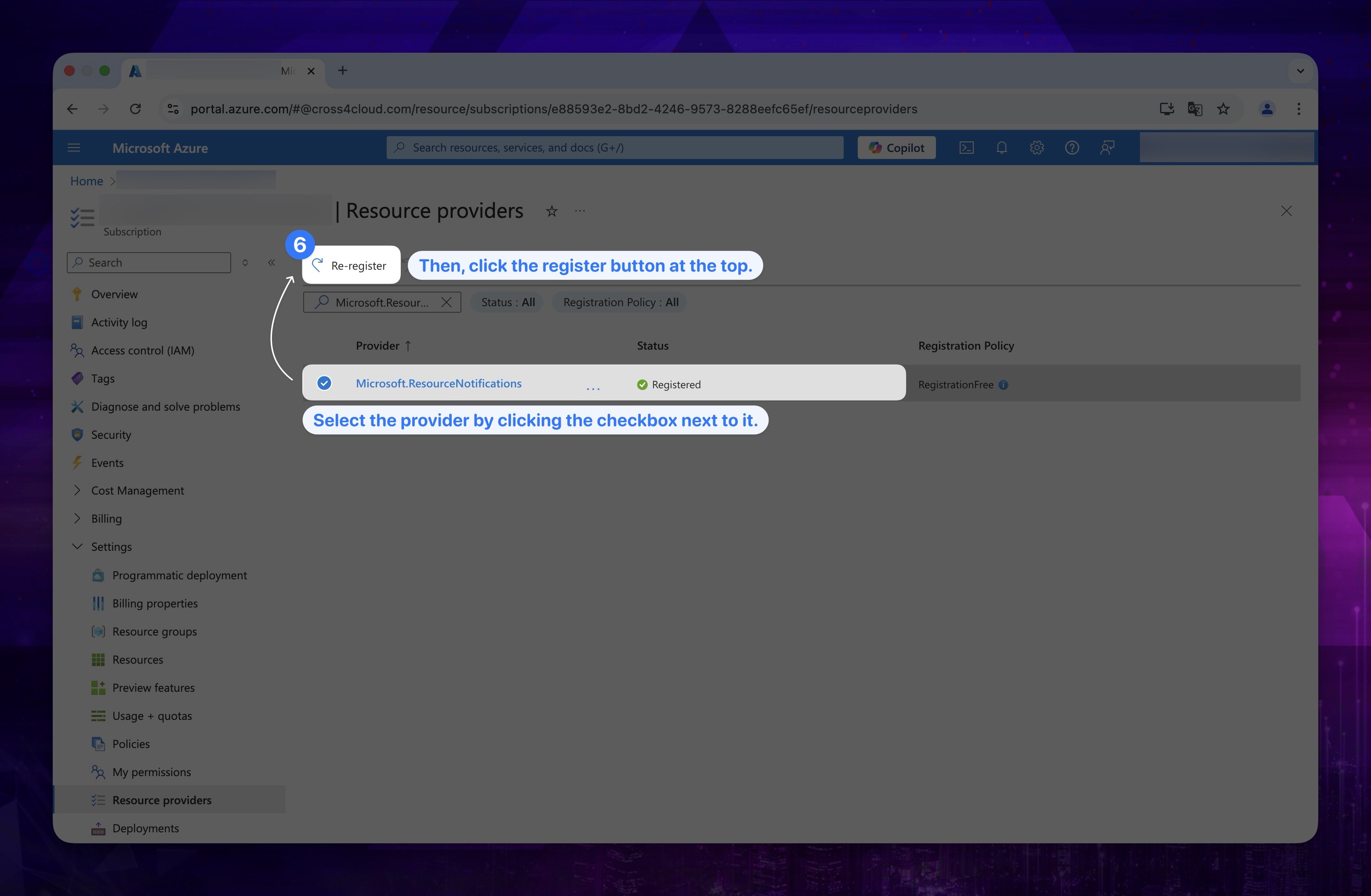Bookmark this page with the star icon

click(1223, 109)
